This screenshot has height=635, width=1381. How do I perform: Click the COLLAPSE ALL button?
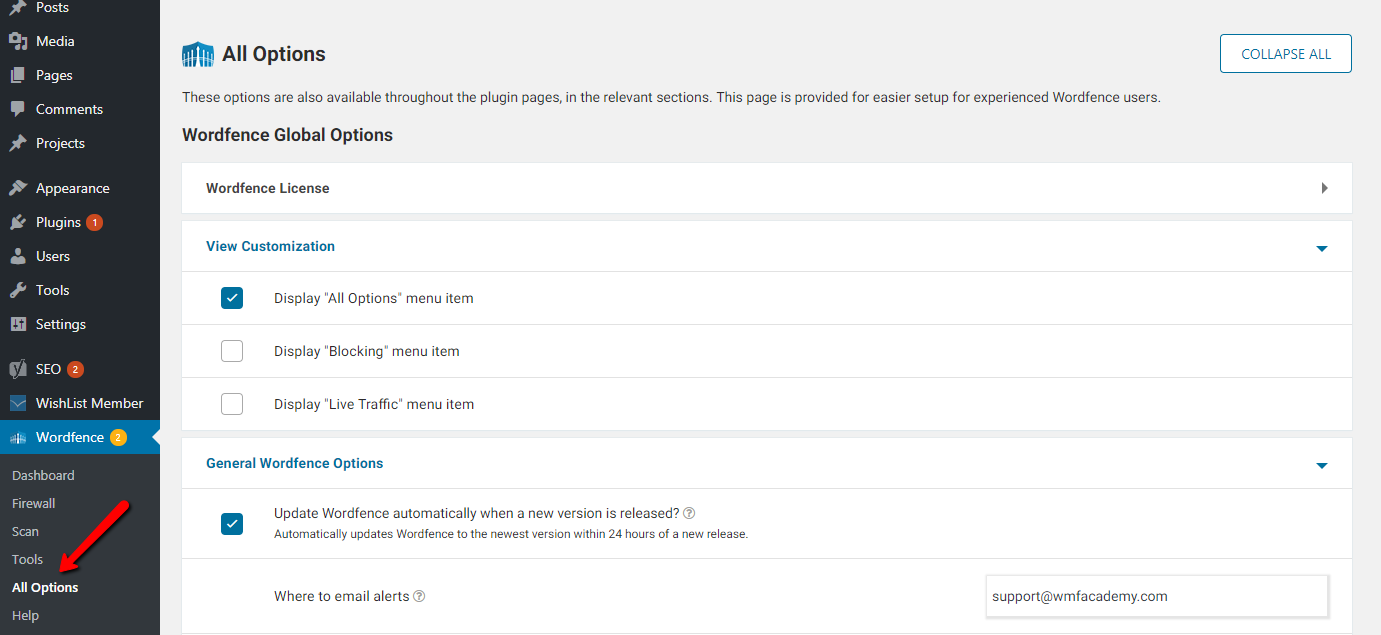1286,54
